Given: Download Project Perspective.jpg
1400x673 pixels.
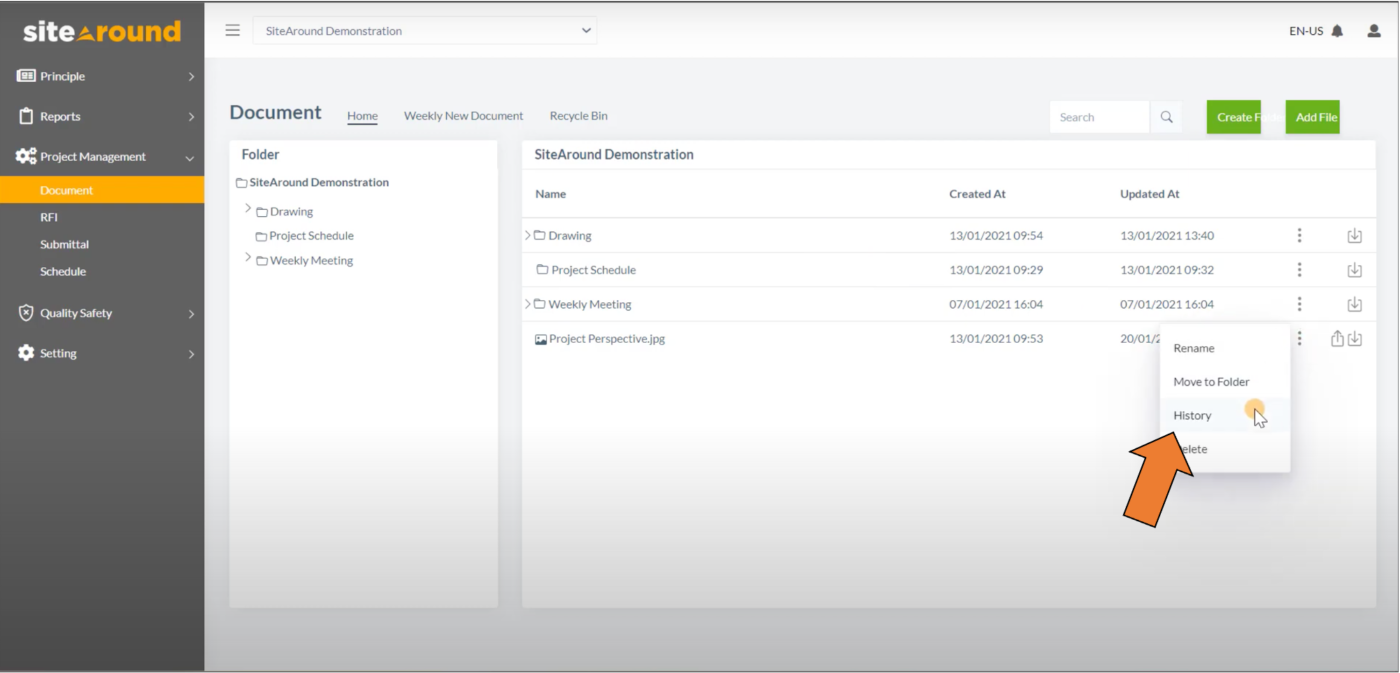Looking at the screenshot, I should pyautogui.click(x=1356, y=338).
